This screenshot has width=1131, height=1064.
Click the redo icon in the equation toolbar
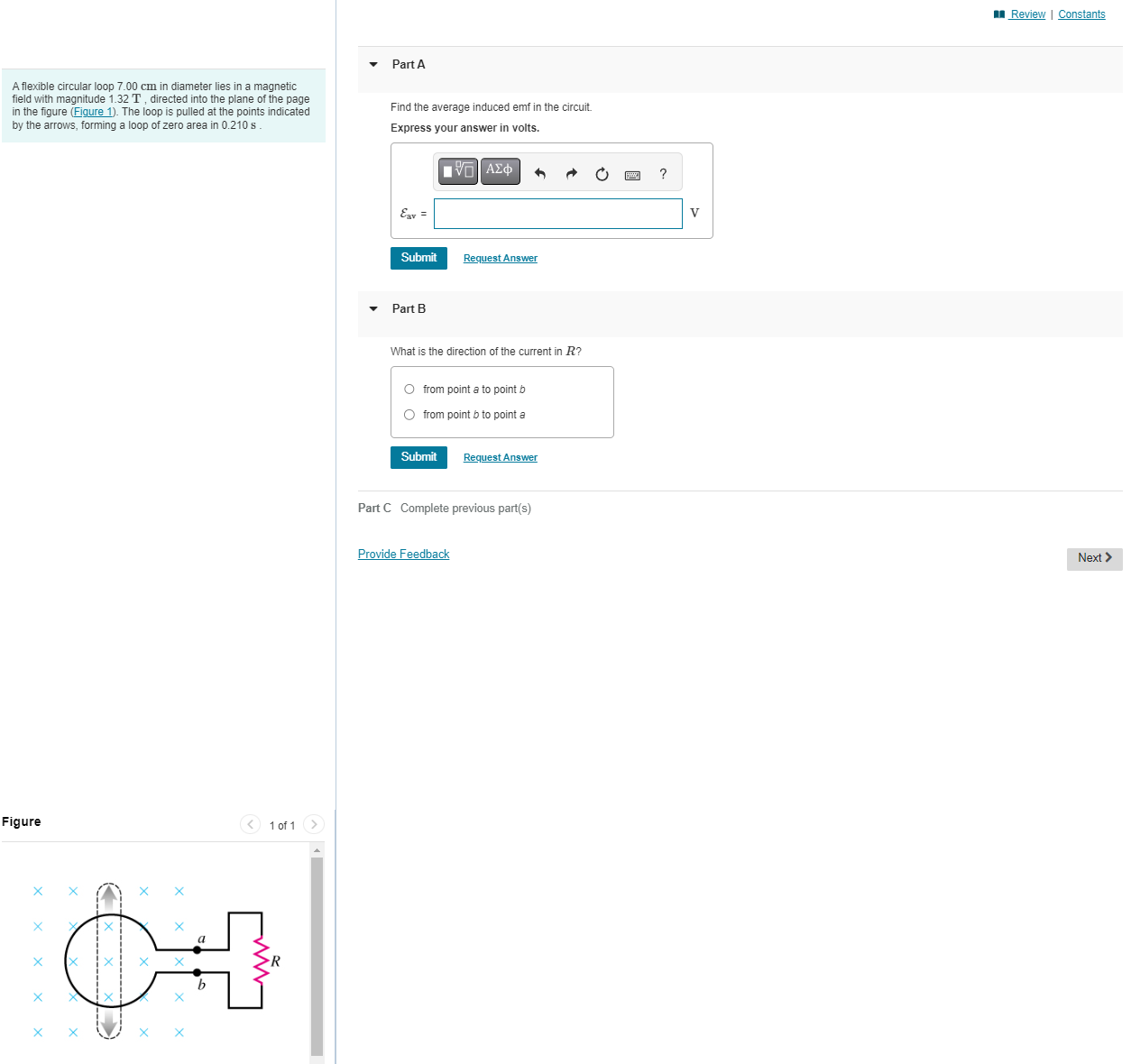571,173
